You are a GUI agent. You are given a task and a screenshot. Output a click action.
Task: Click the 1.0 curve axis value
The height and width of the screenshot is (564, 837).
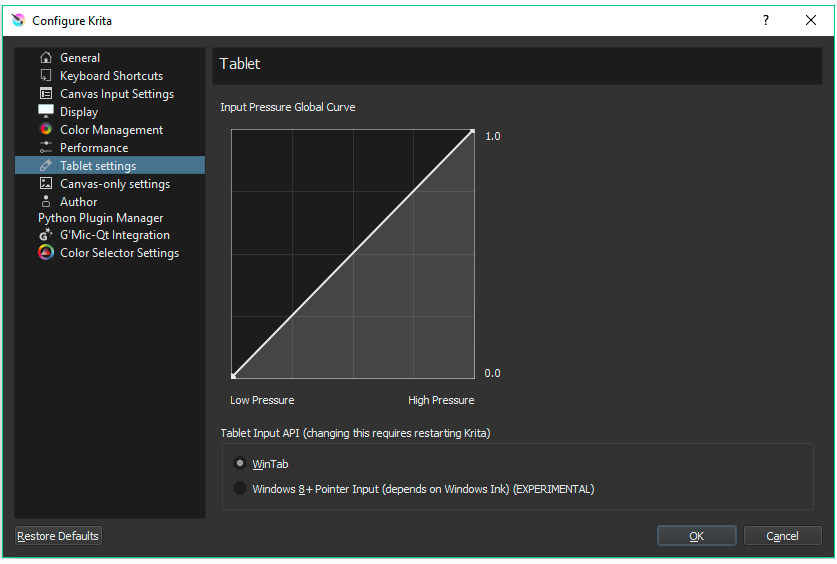click(493, 137)
